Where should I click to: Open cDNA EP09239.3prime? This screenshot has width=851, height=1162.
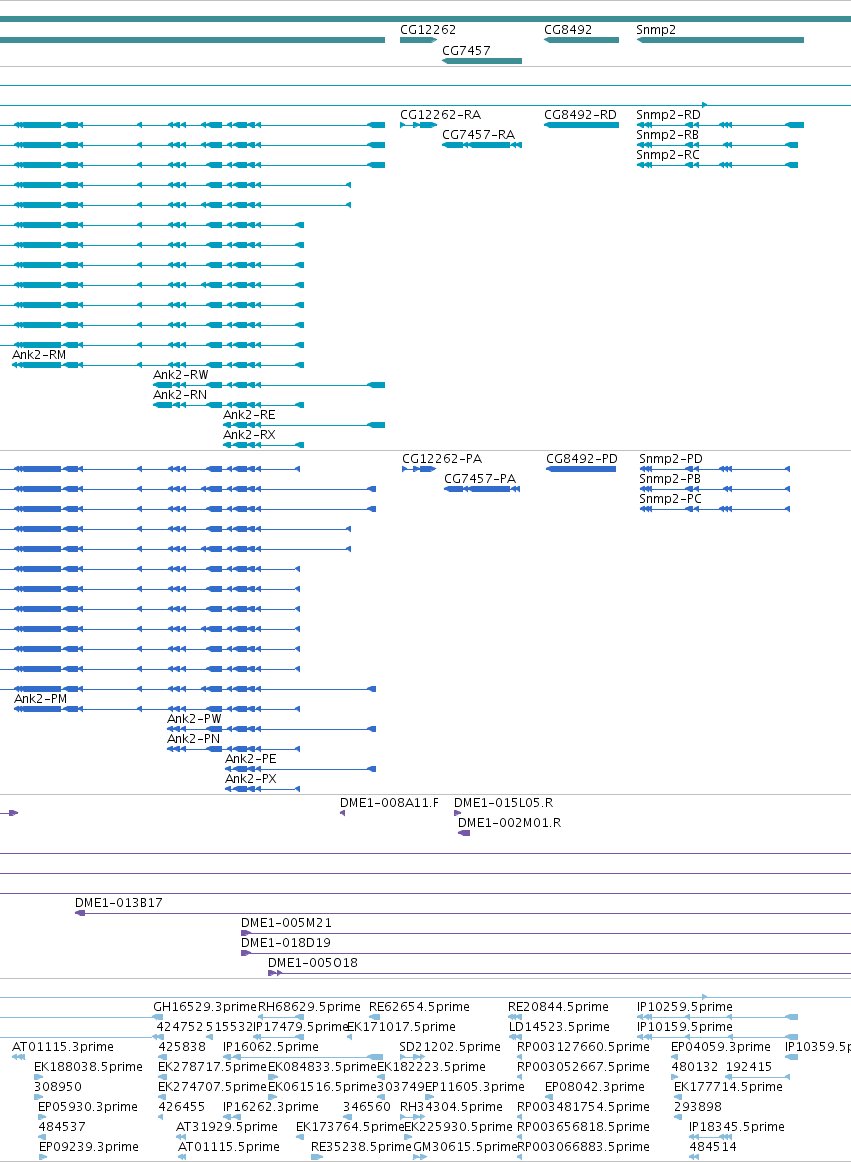click(88, 1146)
